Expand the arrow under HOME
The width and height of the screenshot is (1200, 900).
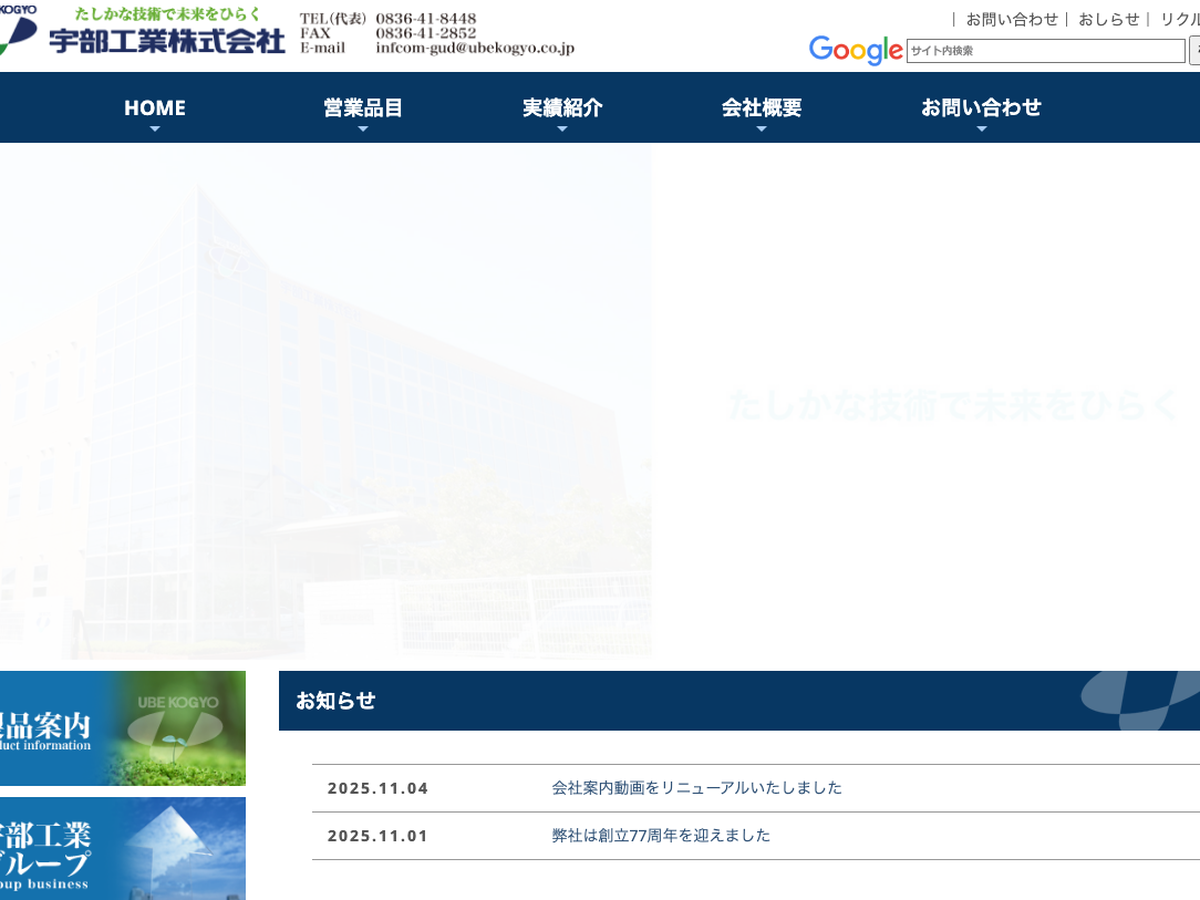click(x=154, y=129)
